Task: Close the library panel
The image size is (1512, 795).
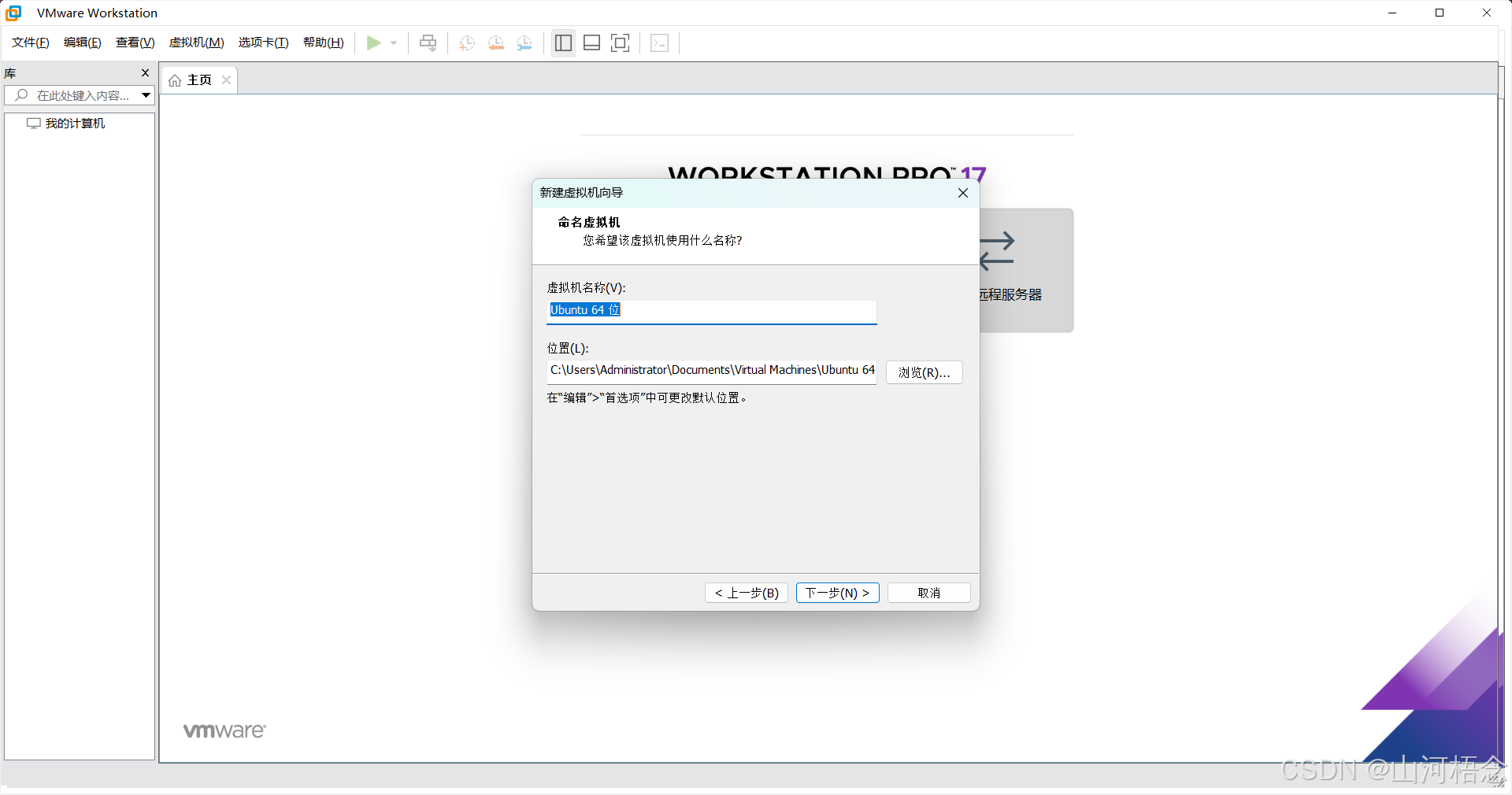Action: tap(145, 72)
